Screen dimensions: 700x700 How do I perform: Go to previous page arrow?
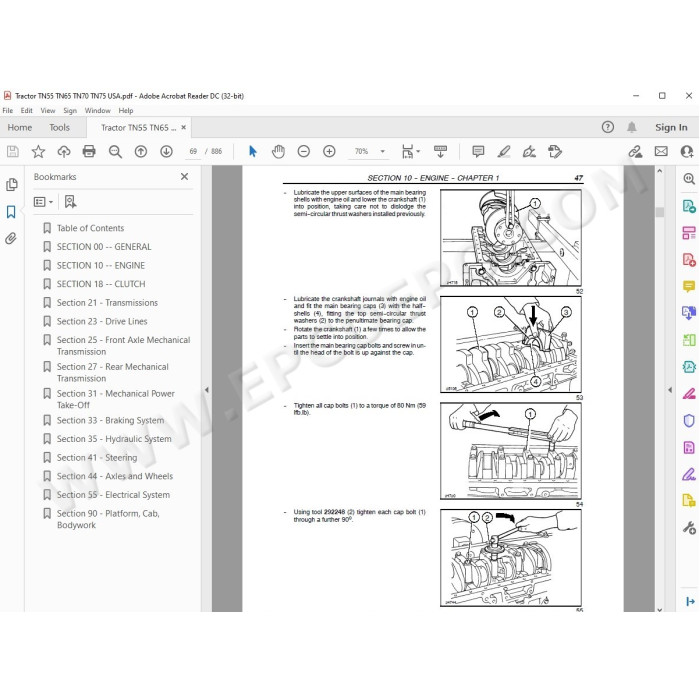[141, 152]
